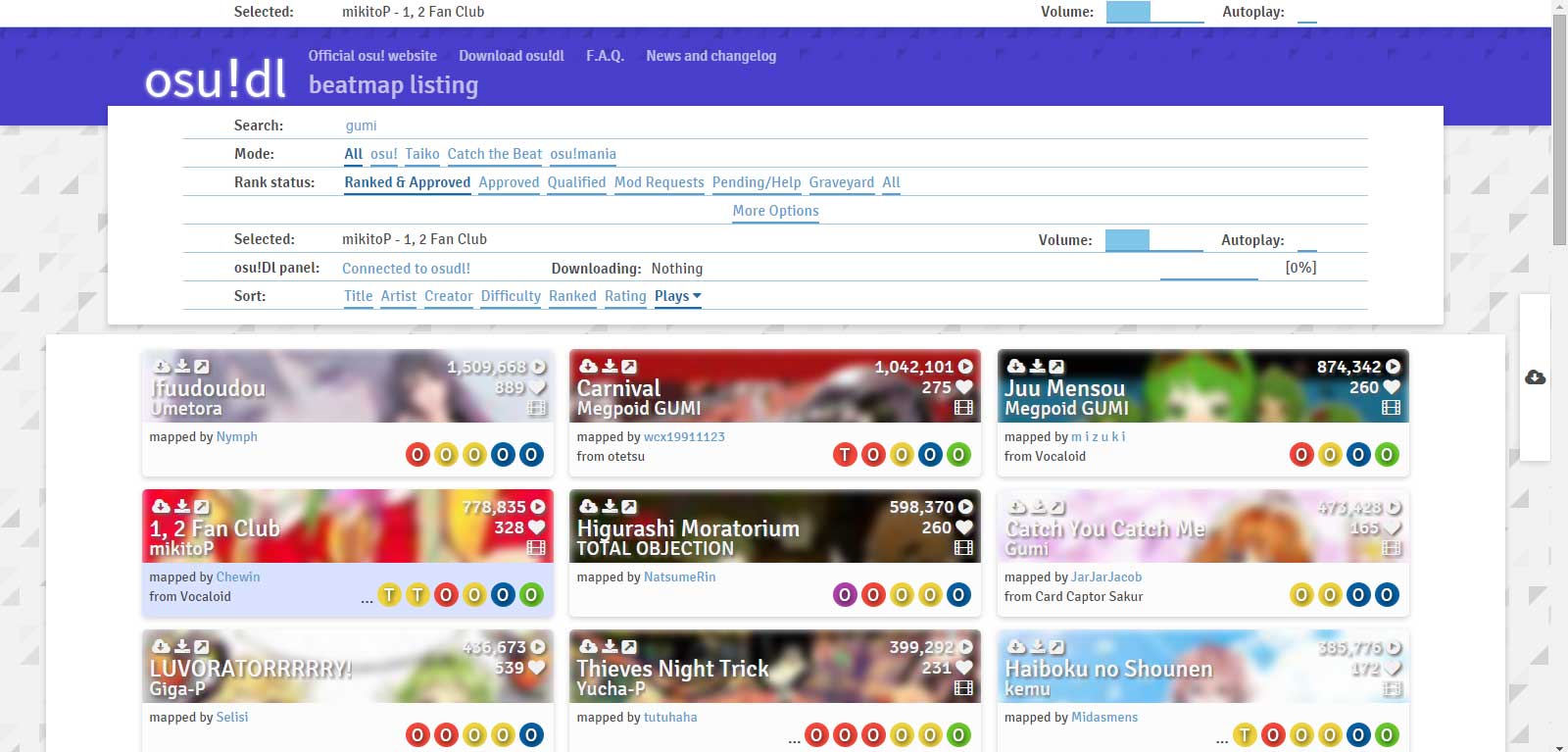
Task: Select the osu!mania mode filter
Action: pos(583,154)
